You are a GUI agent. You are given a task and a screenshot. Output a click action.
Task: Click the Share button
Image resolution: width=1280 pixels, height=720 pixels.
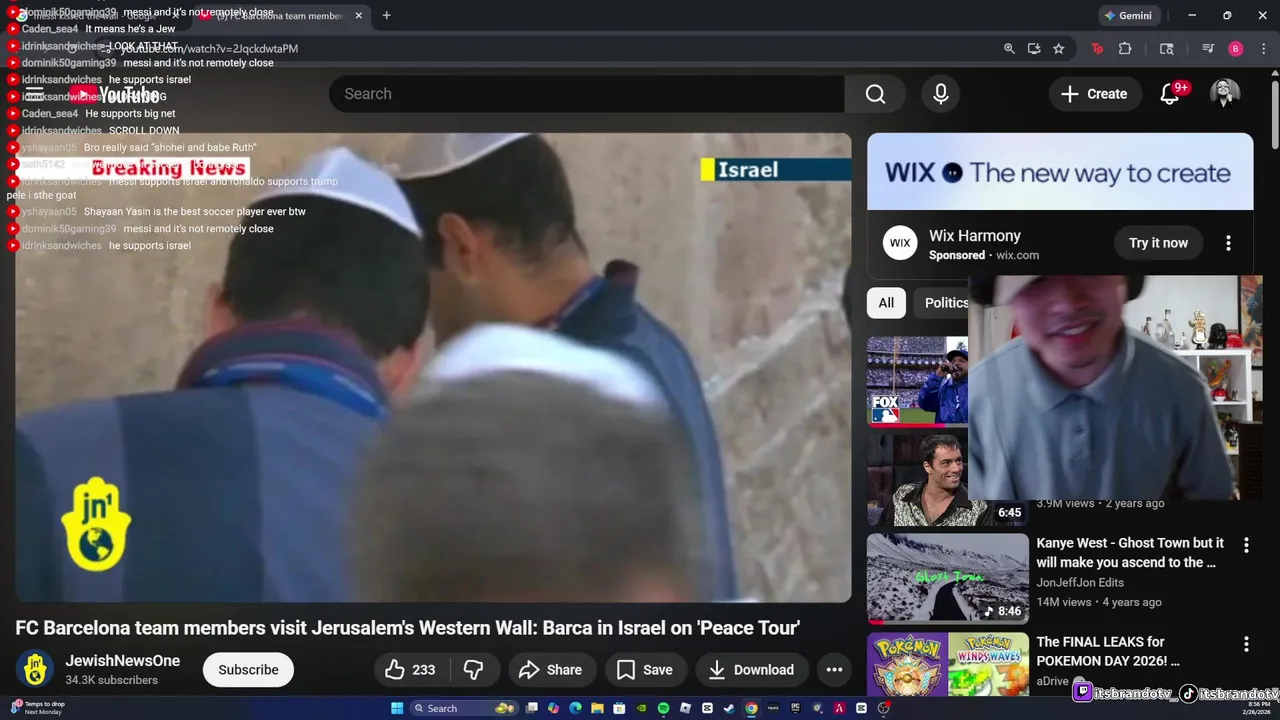coord(552,670)
